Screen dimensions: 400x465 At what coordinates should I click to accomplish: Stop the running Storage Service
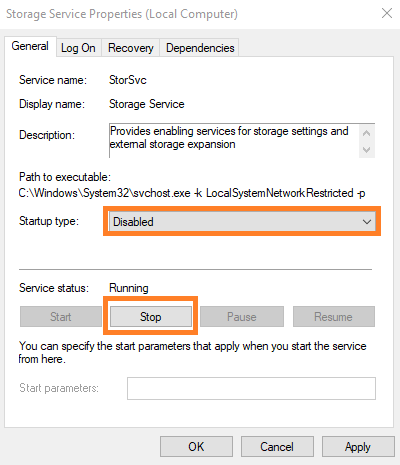tap(151, 316)
